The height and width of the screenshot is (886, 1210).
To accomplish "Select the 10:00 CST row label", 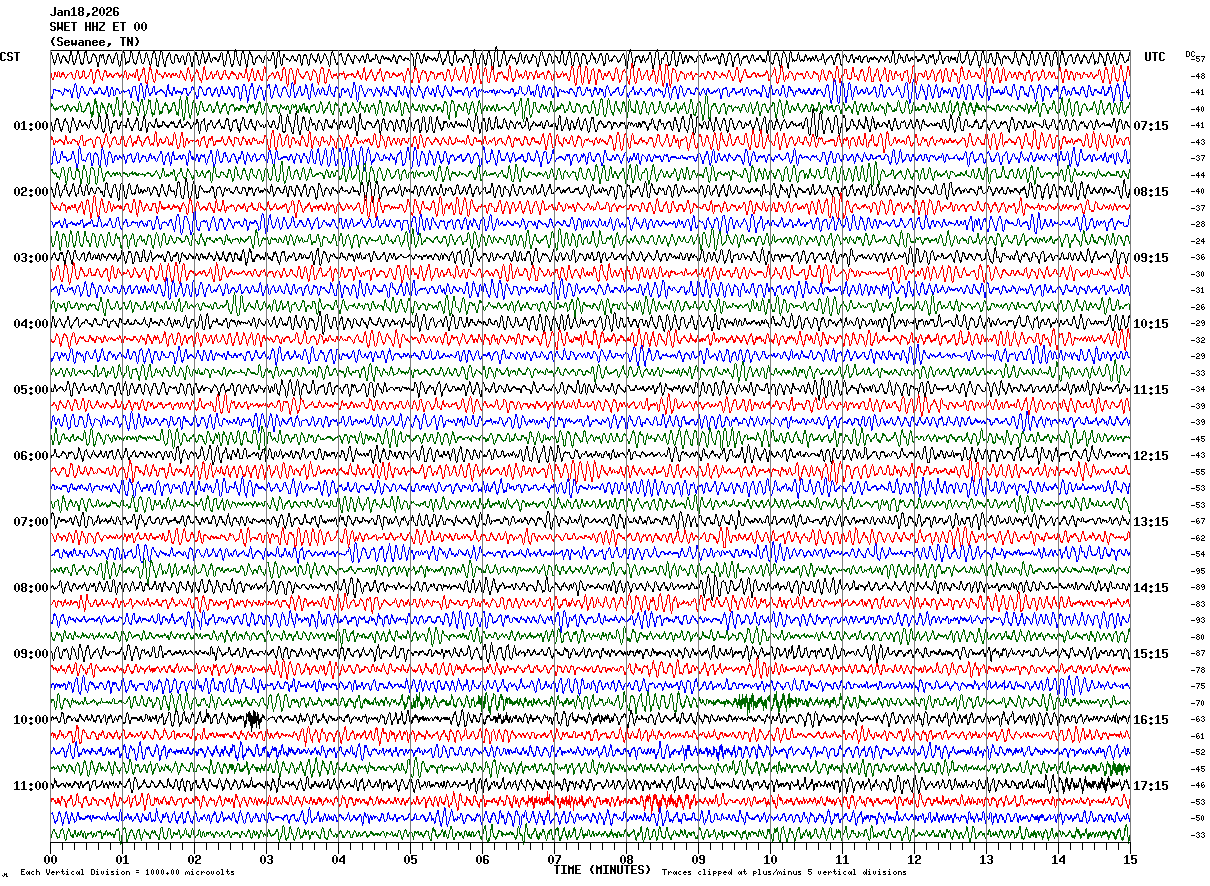I will click(31, 720).
